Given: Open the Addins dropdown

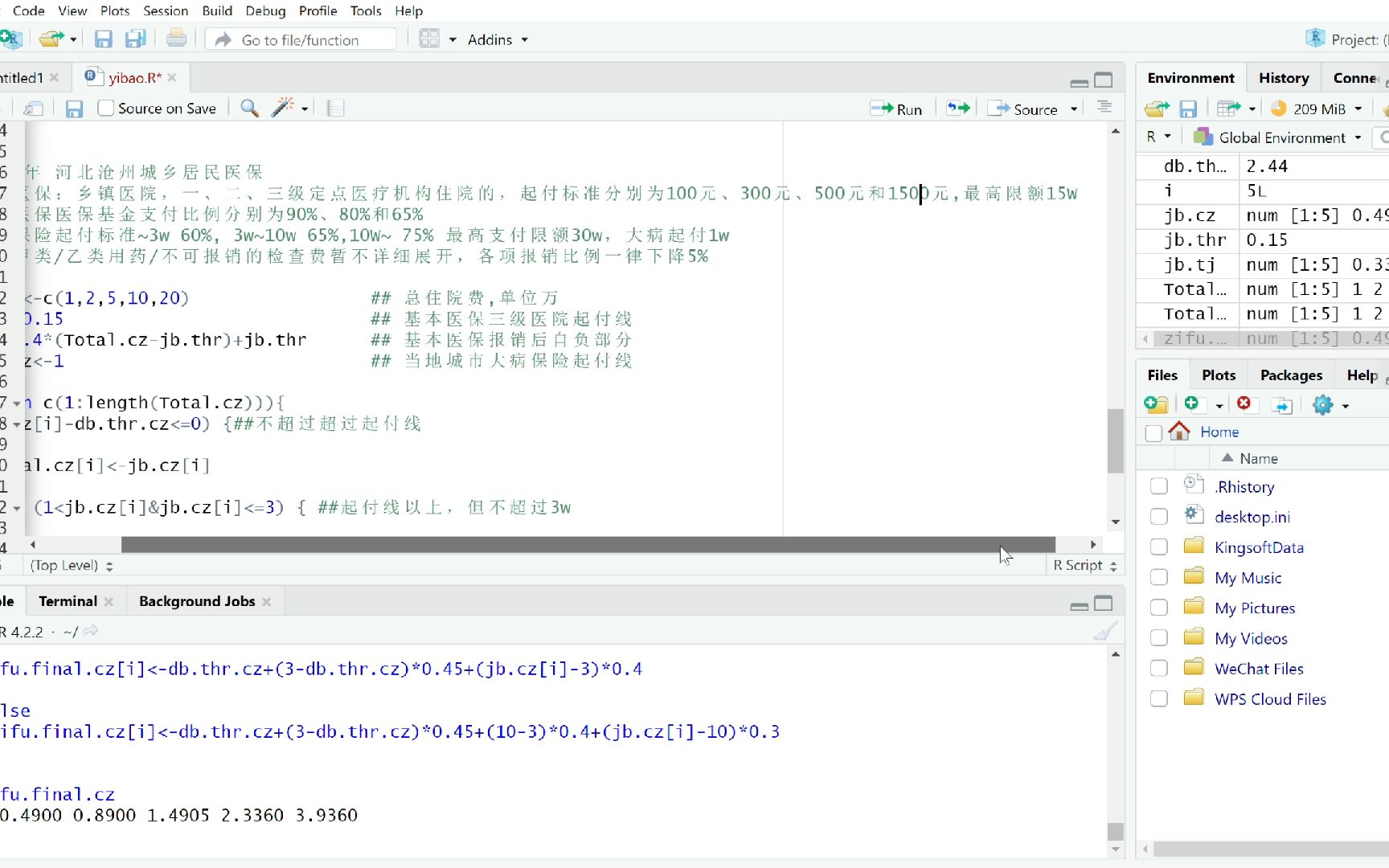Looking at the screenshot, I should pos(498,39).
